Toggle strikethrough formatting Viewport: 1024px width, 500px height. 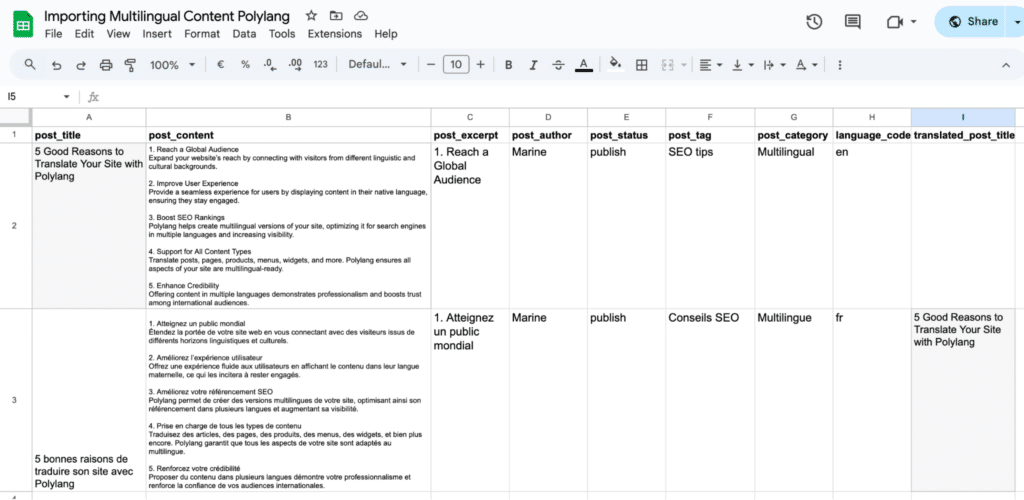point(558,65)
